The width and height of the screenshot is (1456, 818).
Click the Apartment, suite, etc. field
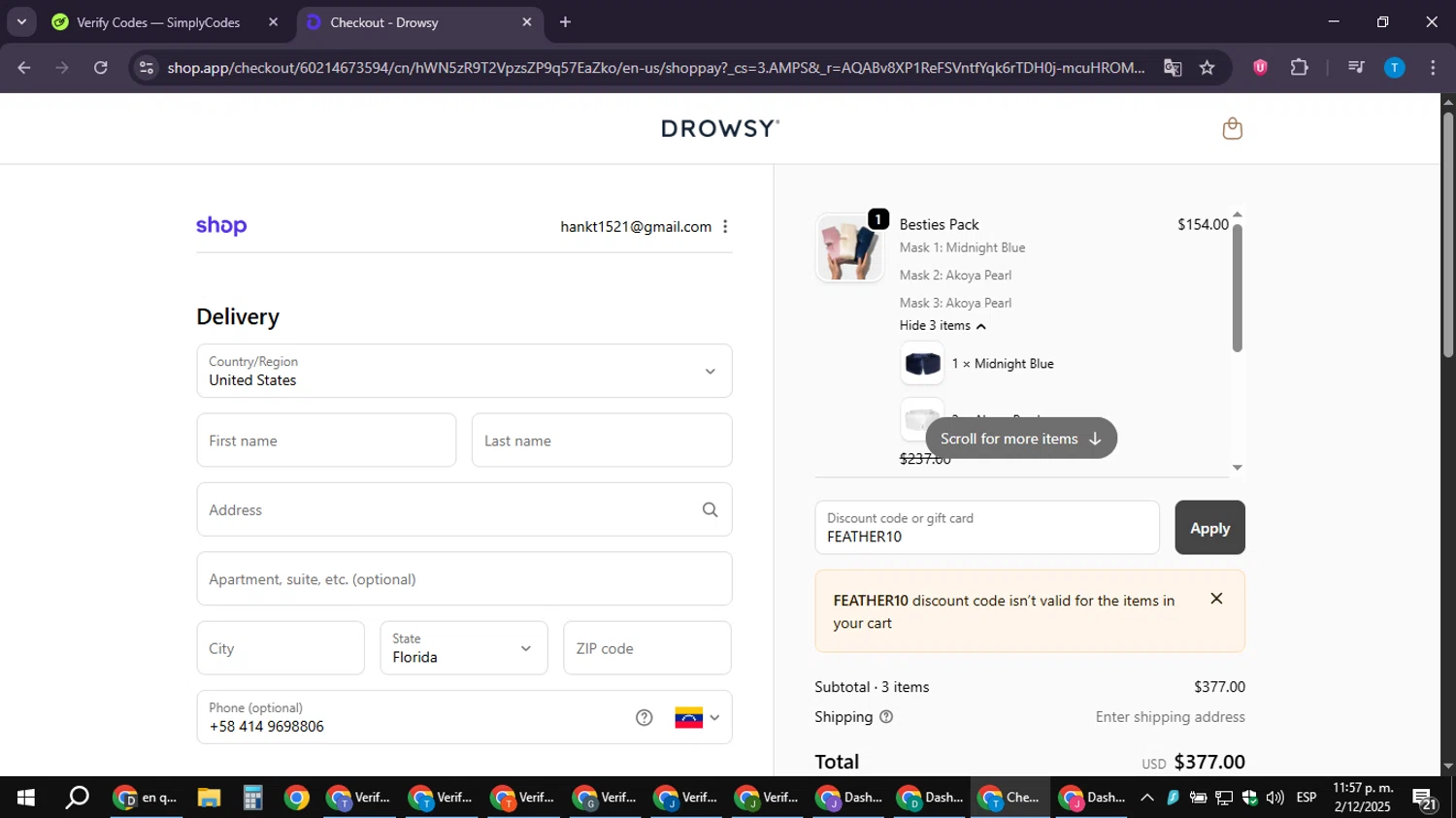point(464,579)
